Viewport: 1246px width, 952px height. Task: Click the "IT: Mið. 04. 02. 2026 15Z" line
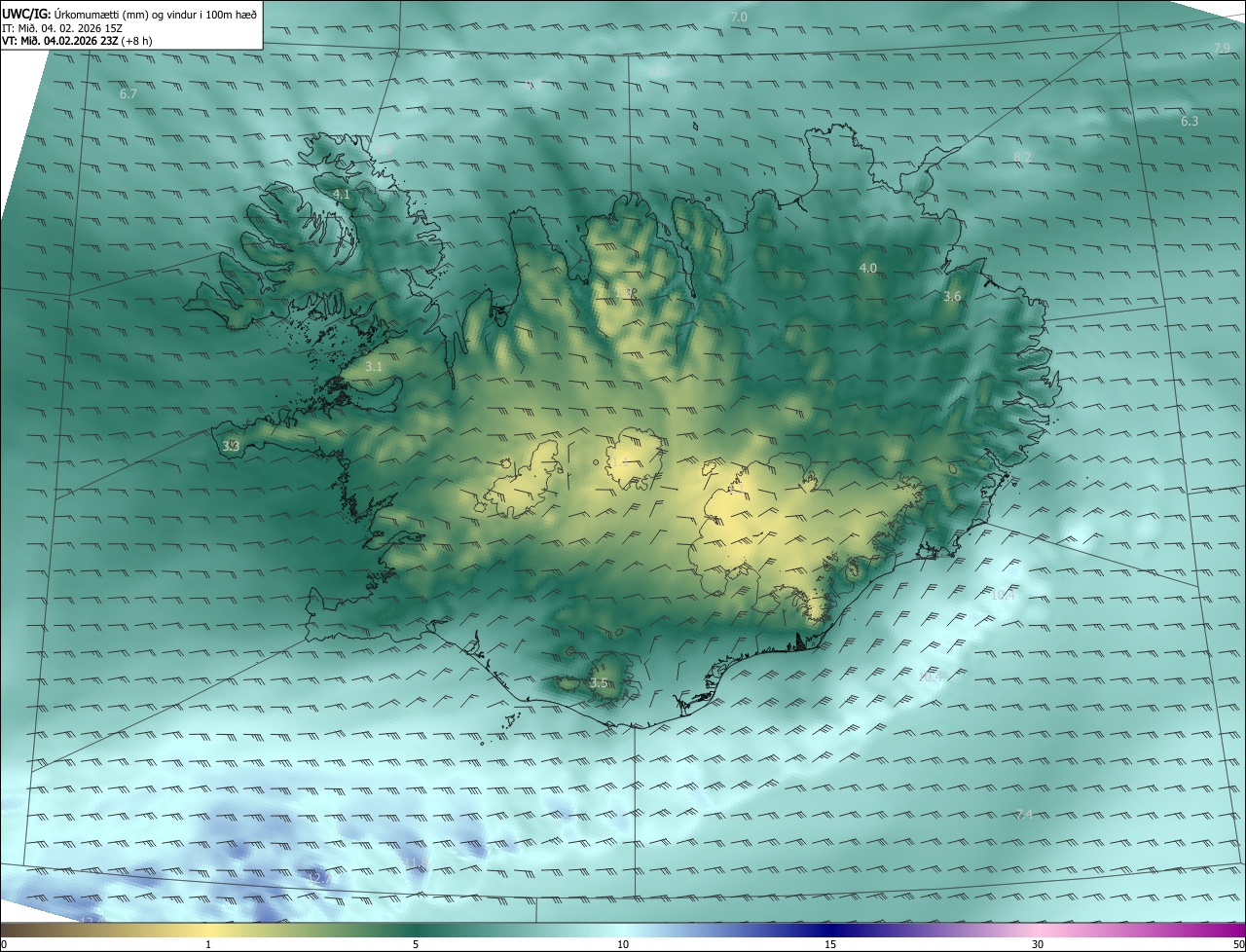[60, 27]
